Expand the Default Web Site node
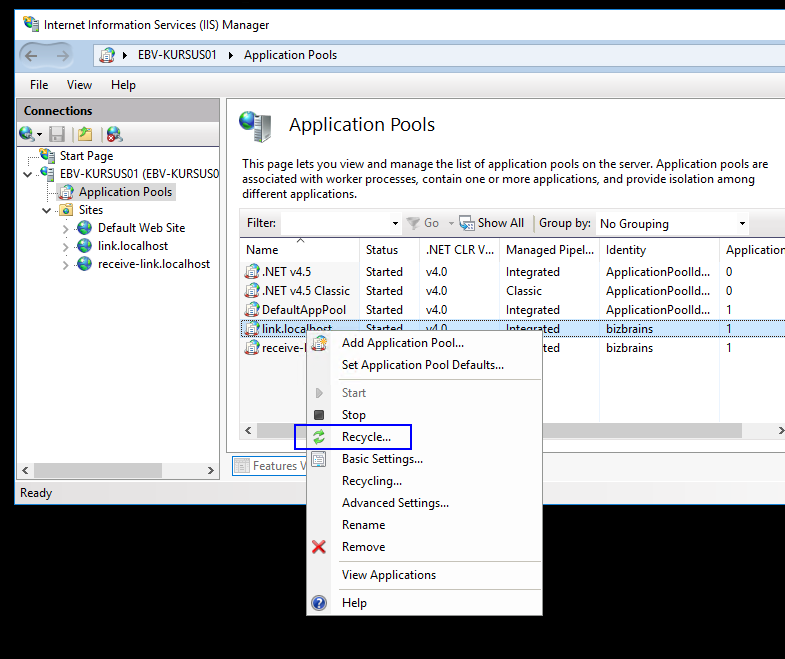785x659 pixels. point(66,228)
